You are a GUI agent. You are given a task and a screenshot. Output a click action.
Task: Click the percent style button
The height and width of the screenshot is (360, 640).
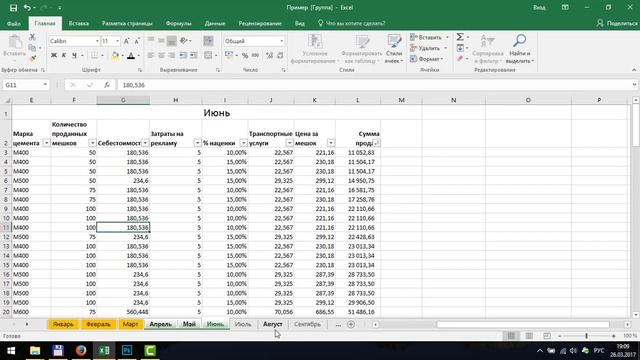tap(245, 56)
